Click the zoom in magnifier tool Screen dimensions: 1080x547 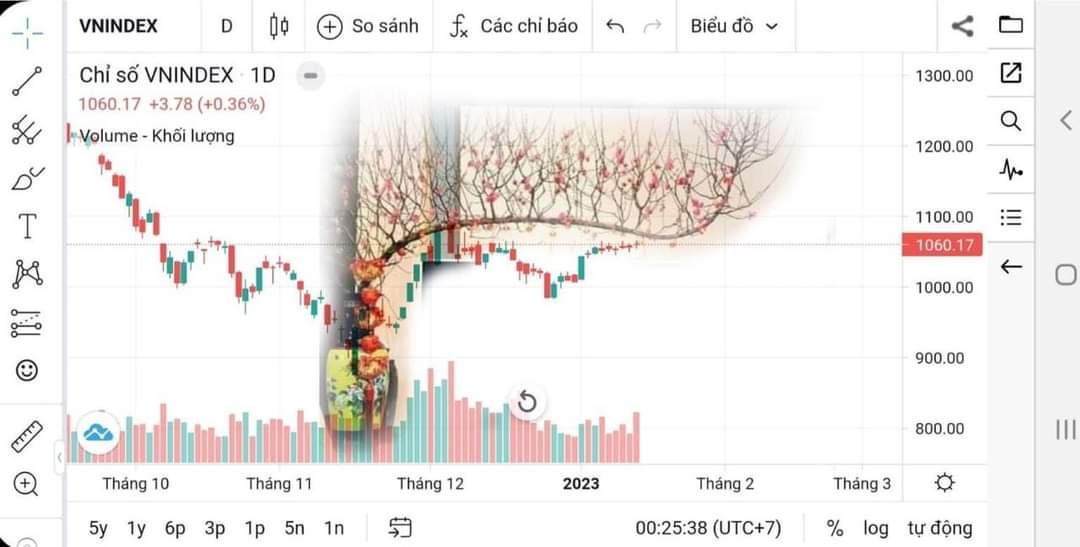26,484
